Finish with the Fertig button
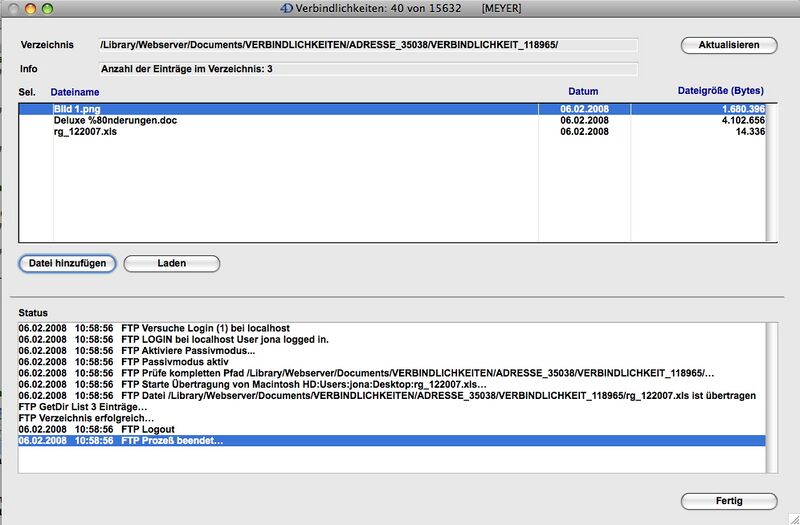 coord(728,501)
